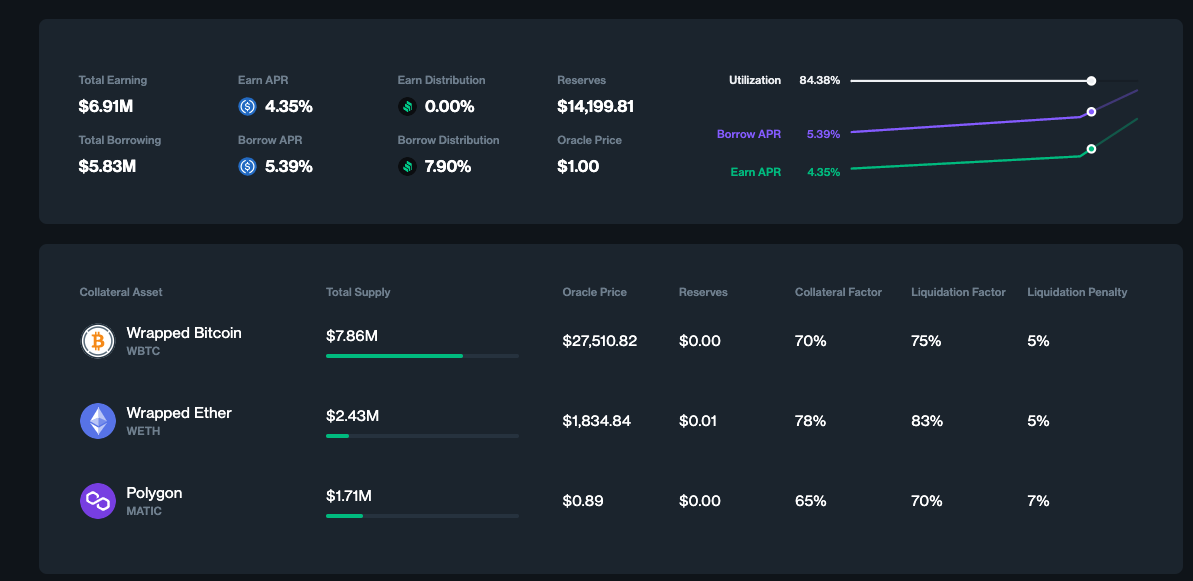Image resolution: width=1193 pixels, height=581 pixels.
Task: Click the USDC icon beside Borrow APR
Action: pyautogui.click(x=248, y=166)
